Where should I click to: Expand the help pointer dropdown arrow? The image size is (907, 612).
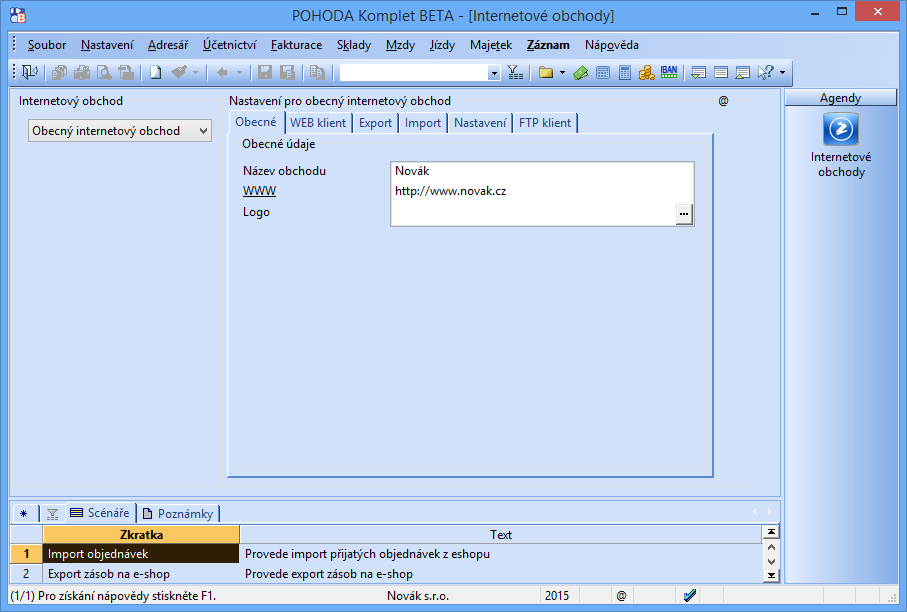click(783, 73)
